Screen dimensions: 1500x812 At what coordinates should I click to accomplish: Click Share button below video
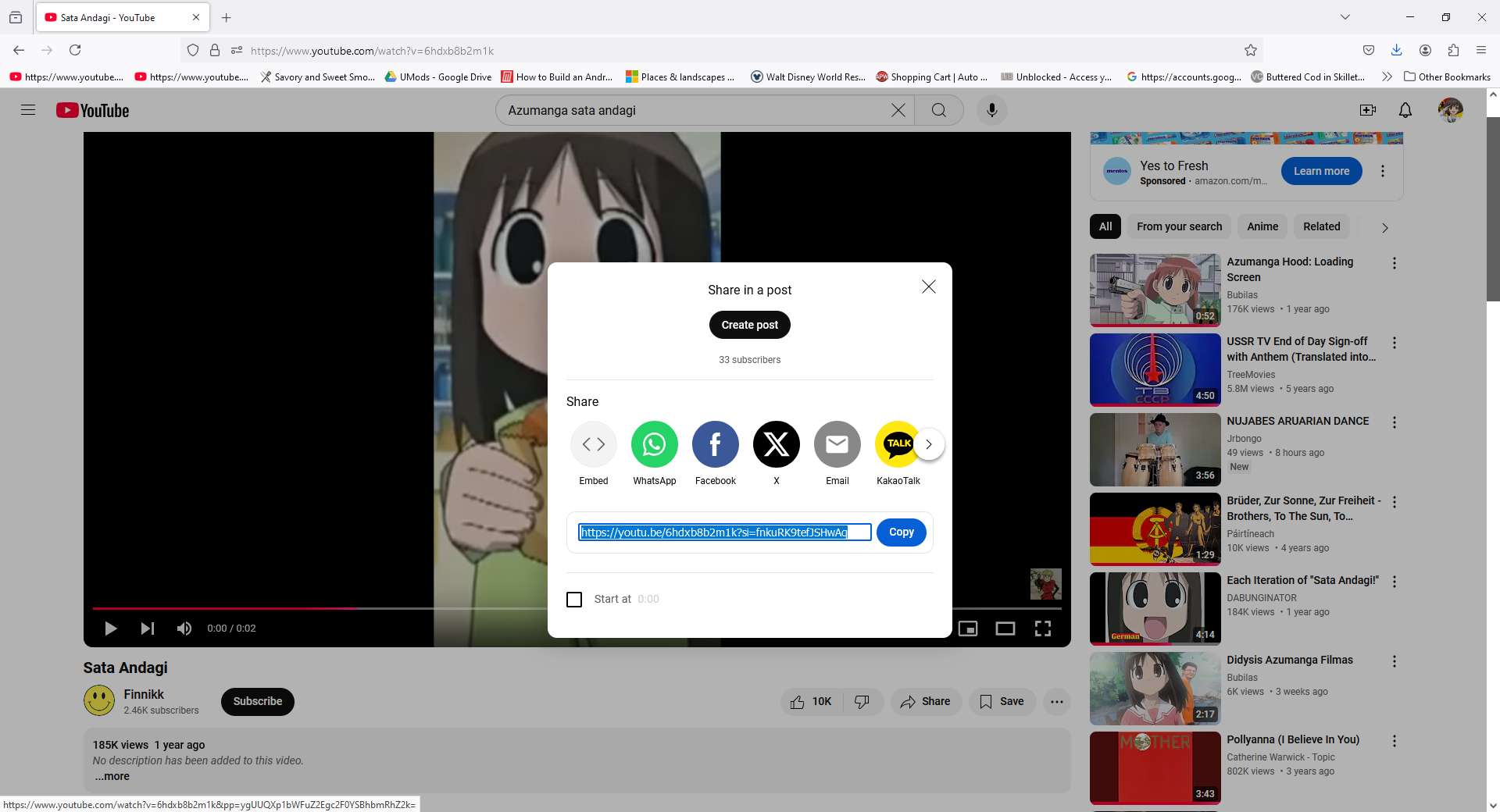(926, 702)
